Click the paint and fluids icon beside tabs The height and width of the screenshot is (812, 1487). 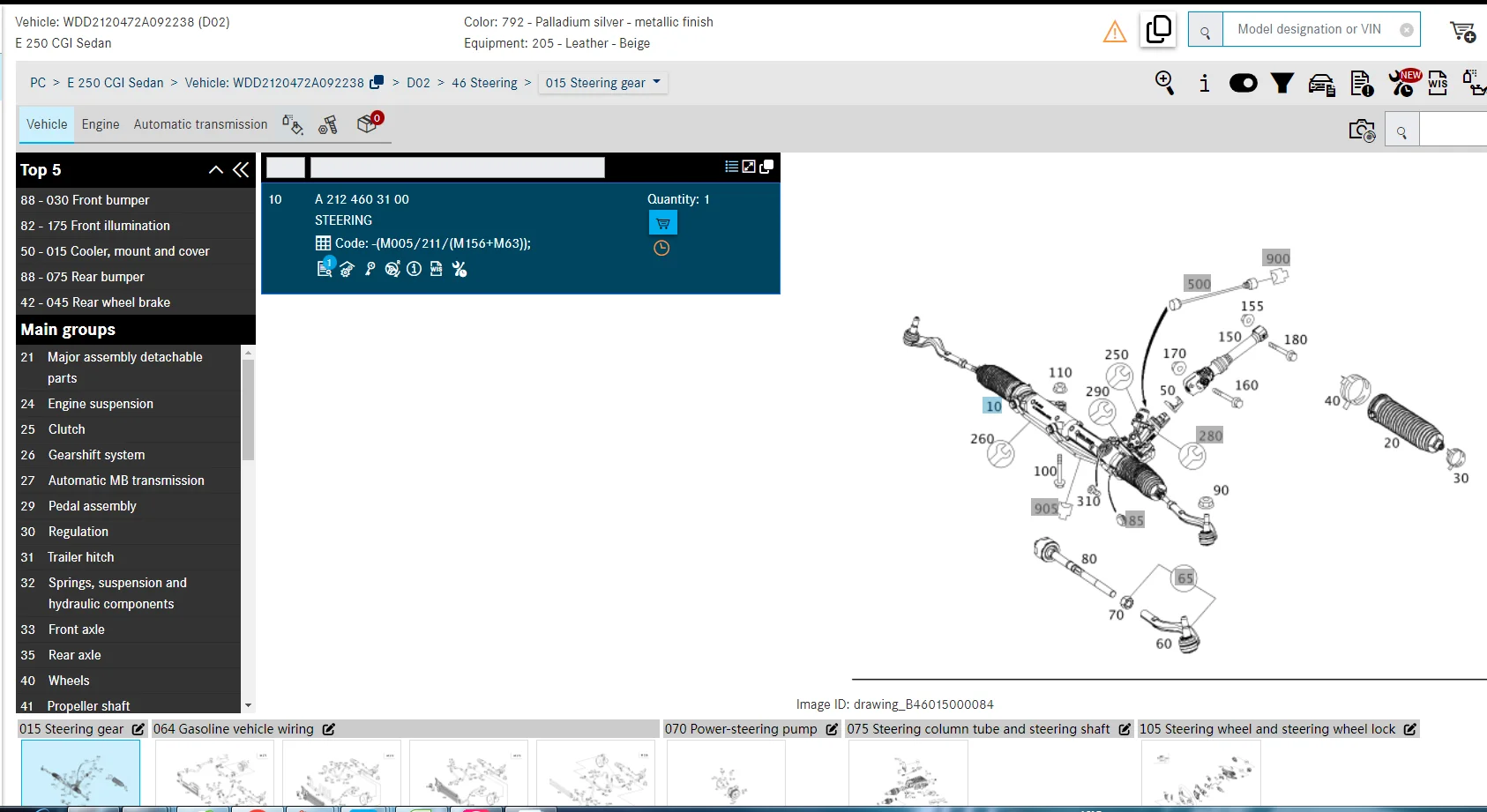(293, 124)
